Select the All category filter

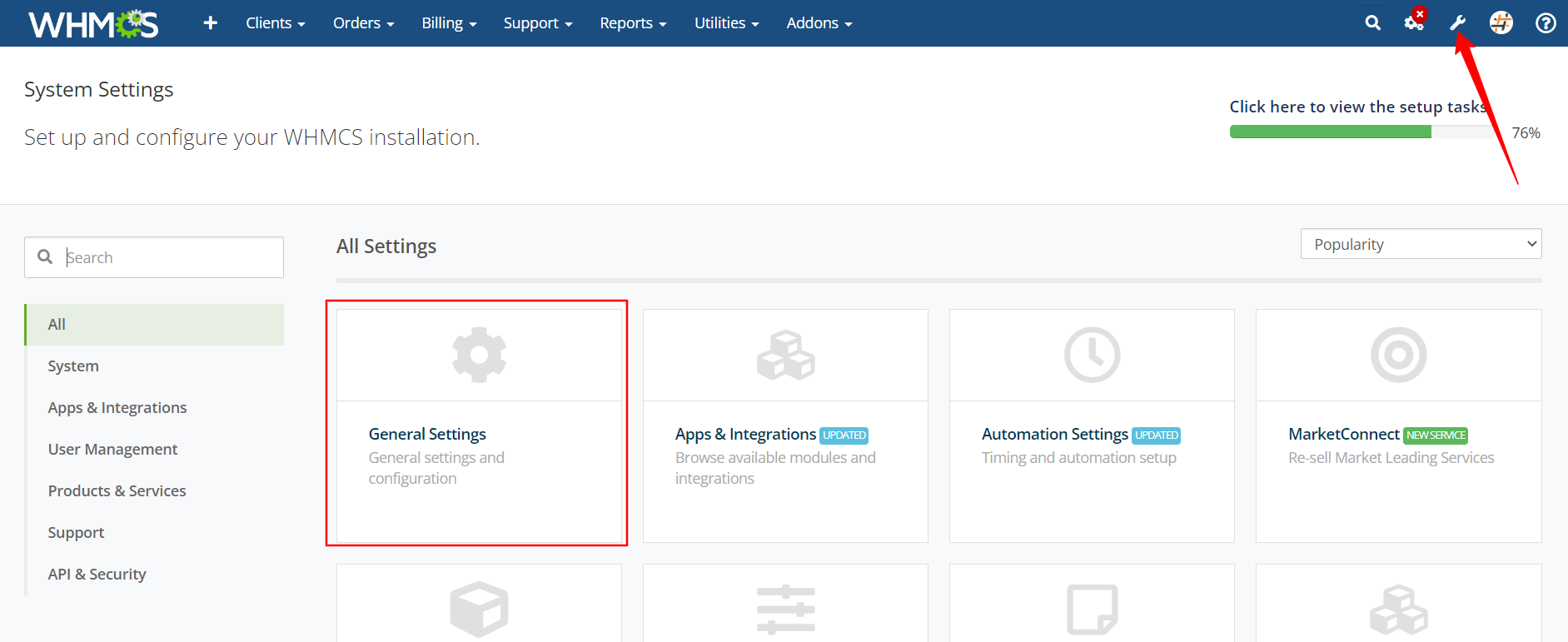[x=155, y=325]
